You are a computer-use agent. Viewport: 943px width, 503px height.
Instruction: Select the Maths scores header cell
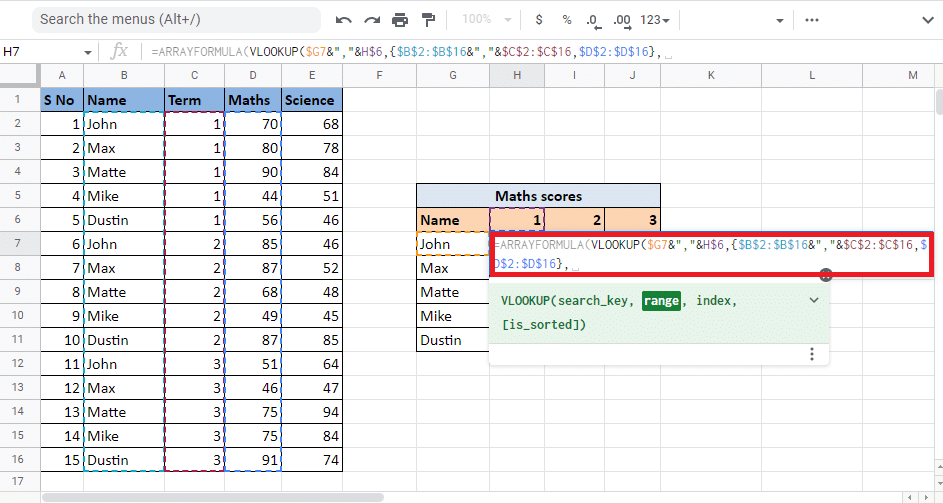[x=538, y=196]
